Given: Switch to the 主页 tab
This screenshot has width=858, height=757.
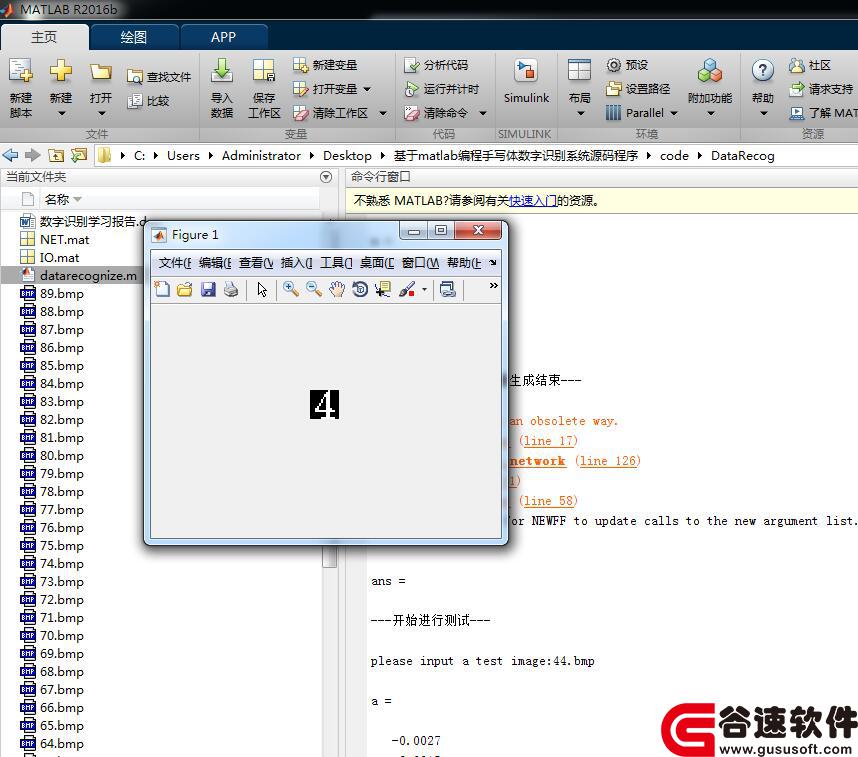Looking at the screenshot, I should click(44, 37).
